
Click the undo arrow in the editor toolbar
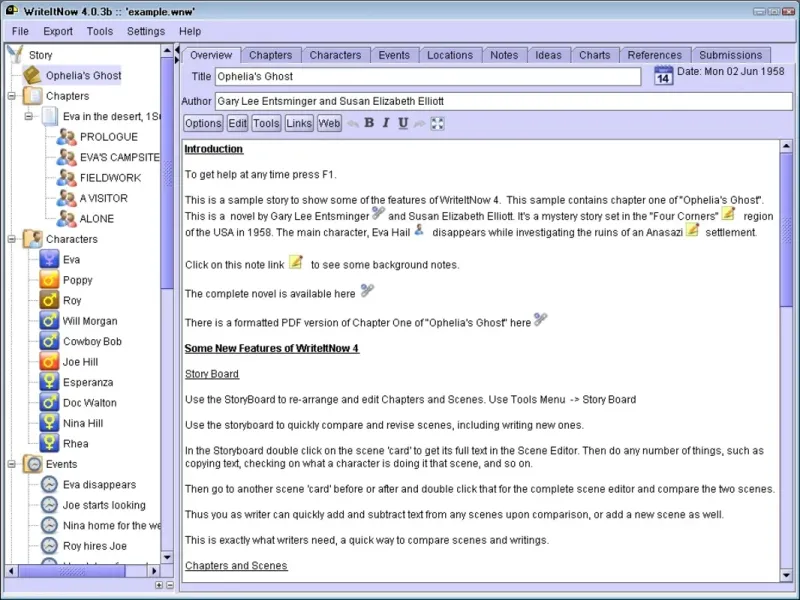[353, 123]
